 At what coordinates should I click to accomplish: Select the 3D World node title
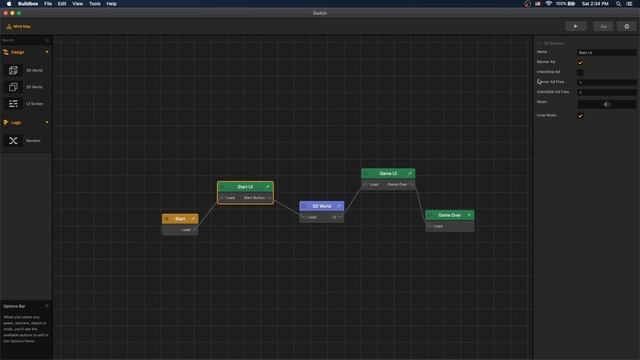(322, 206)
